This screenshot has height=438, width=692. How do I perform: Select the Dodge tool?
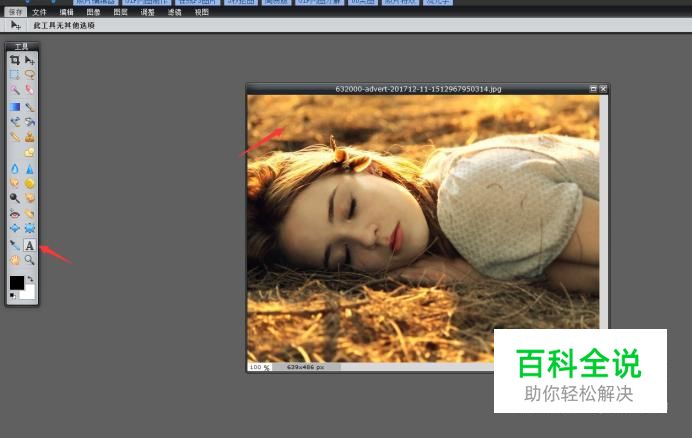tap(15, 198)
